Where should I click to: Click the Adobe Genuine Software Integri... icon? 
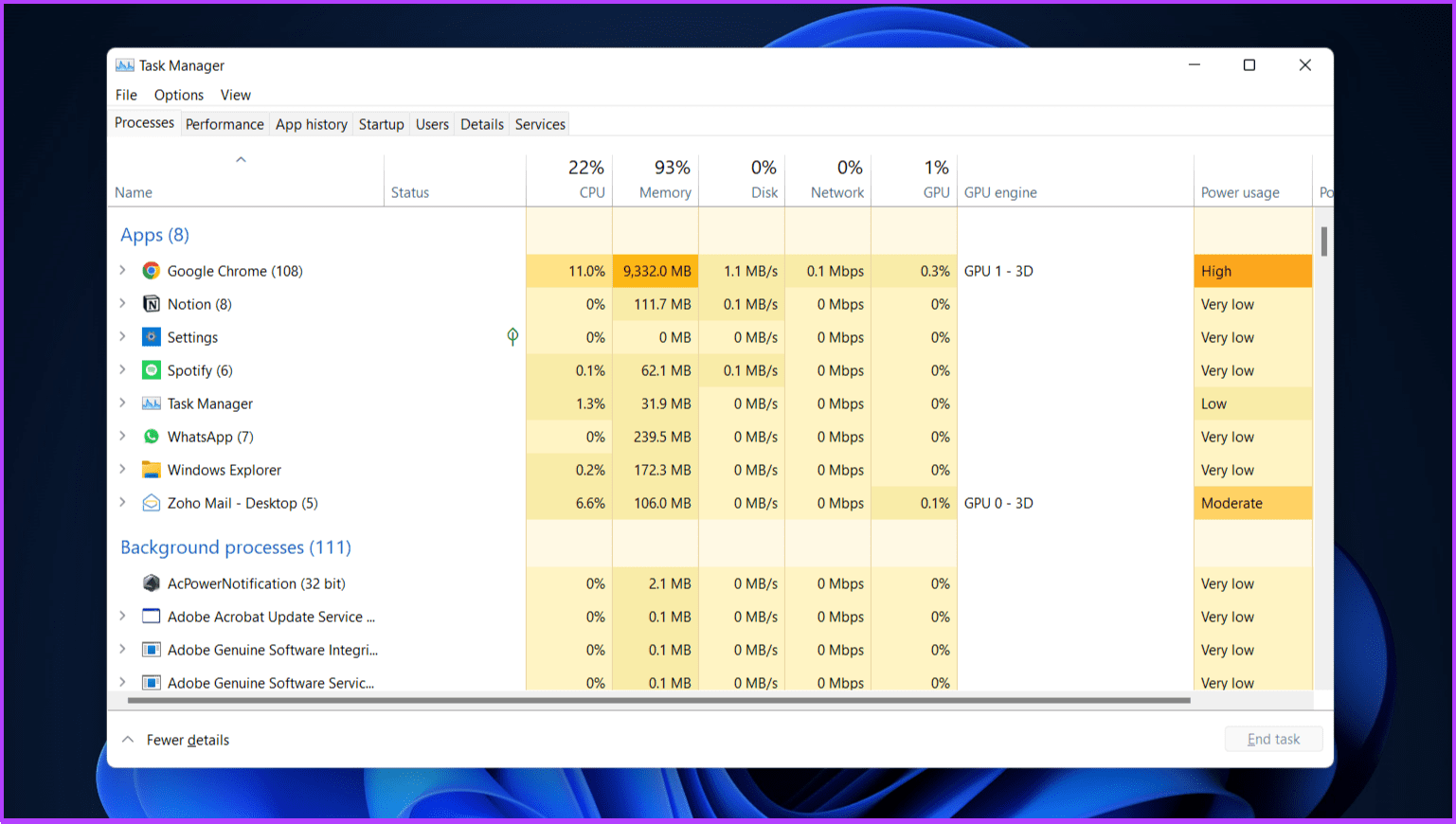(x=151, y=650)
